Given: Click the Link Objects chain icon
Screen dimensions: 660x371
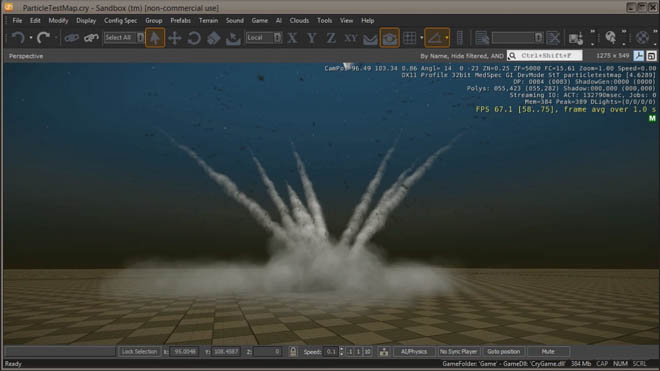Looking at the screenshot, I should point(72,38).
